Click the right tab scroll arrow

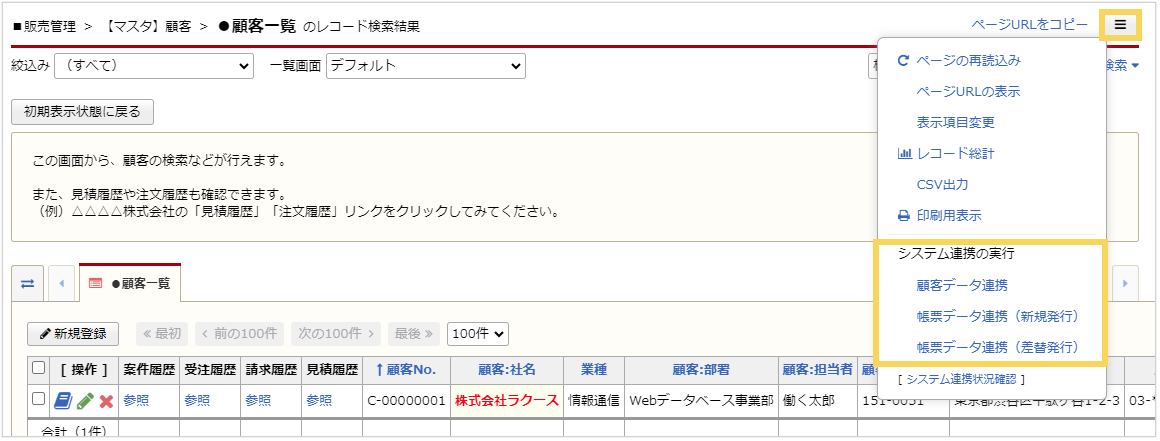point(1124,283)
